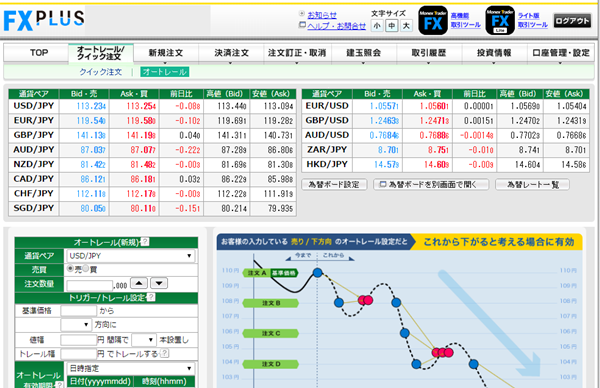
Task: Click the トレール幅 input field
Action: click(x=78, y=354)
